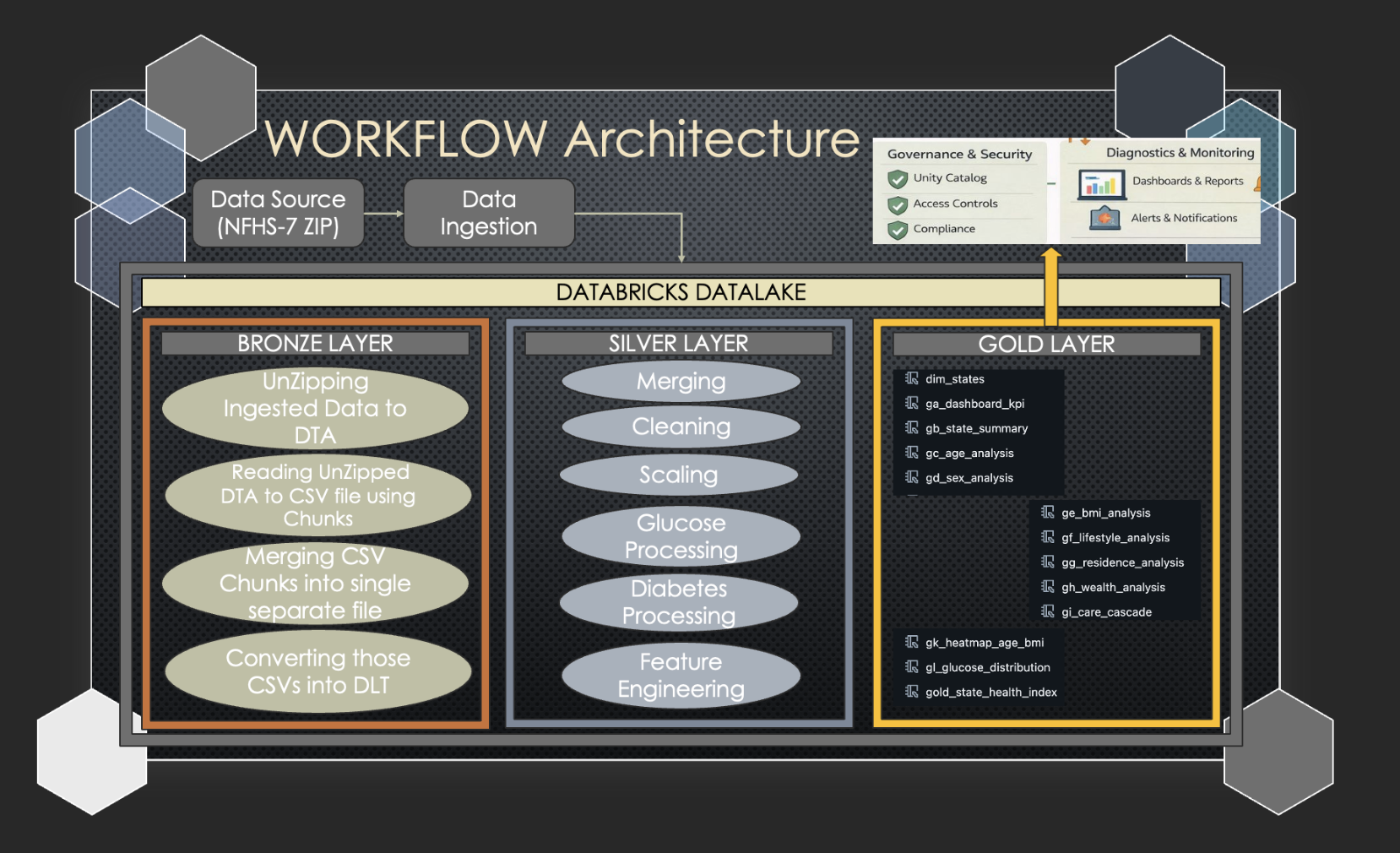This screenshot has height=853, width=1400.
Task: Click the DATABRICKS DATALAKE banner
Action: pyautogui.click(x=681, y=292)
